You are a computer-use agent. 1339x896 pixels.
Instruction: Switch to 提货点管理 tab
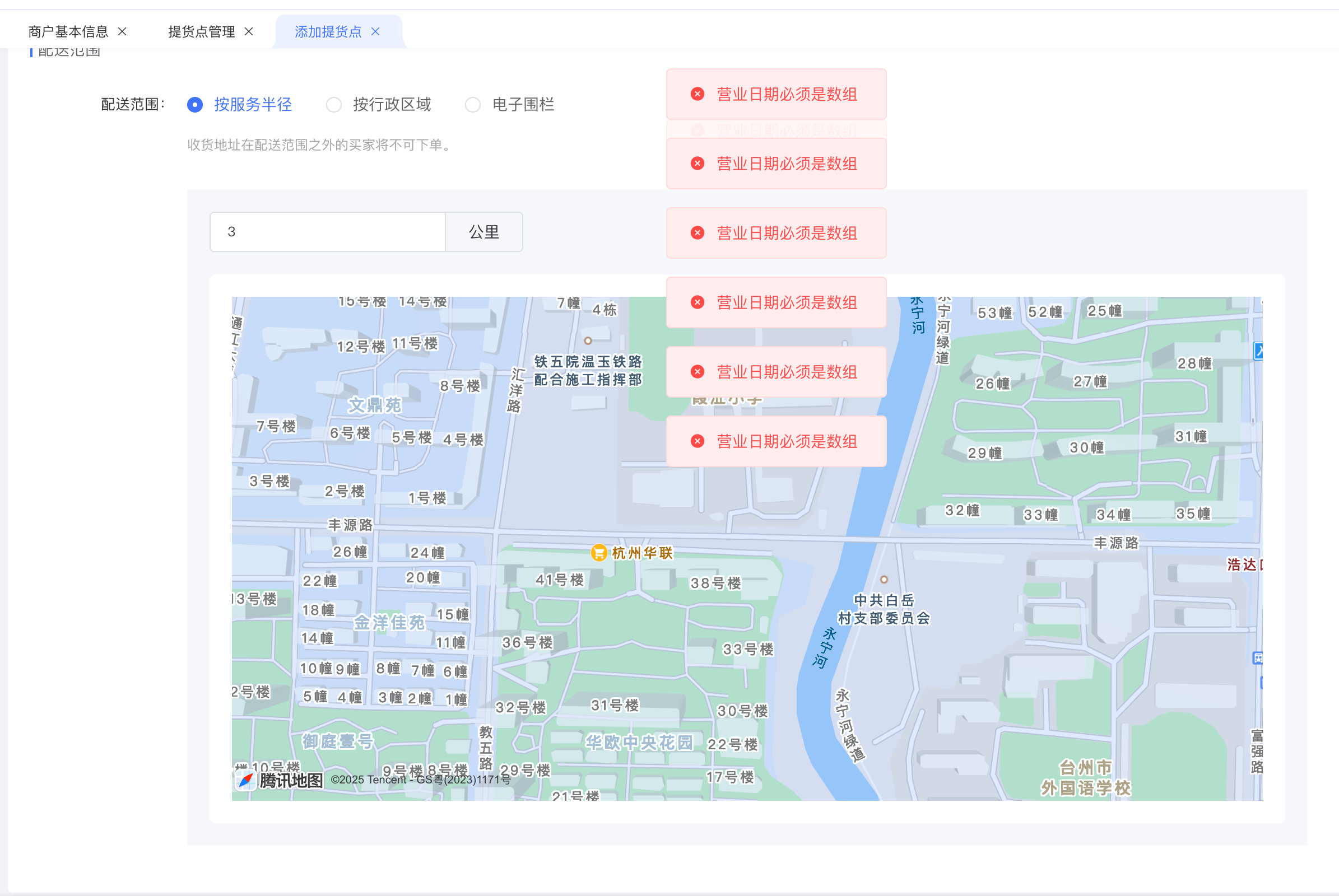click(x=201, y=31)
